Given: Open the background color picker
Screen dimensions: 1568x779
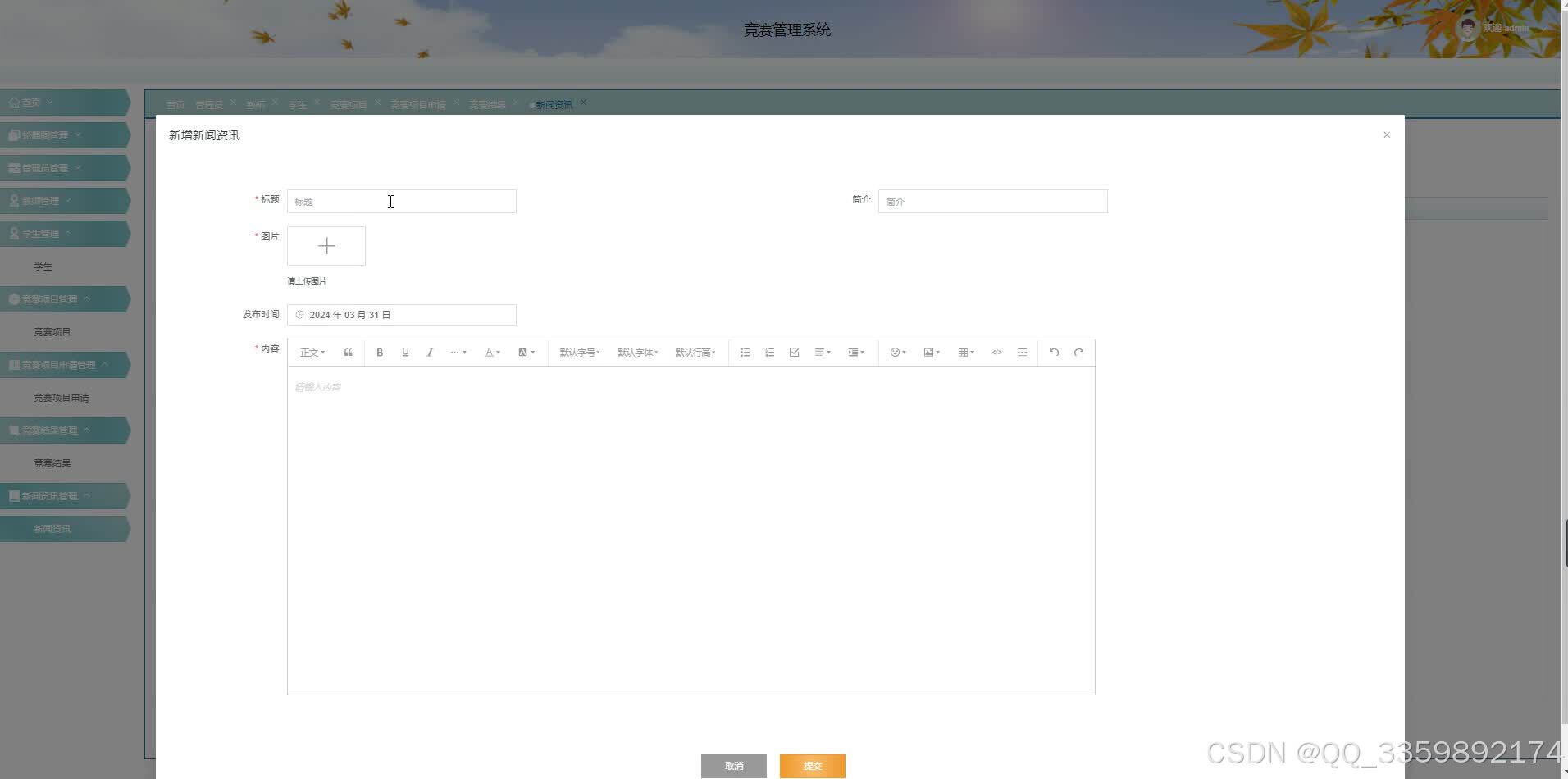Looking at the screenshot, I should click(x=526, y=353).
